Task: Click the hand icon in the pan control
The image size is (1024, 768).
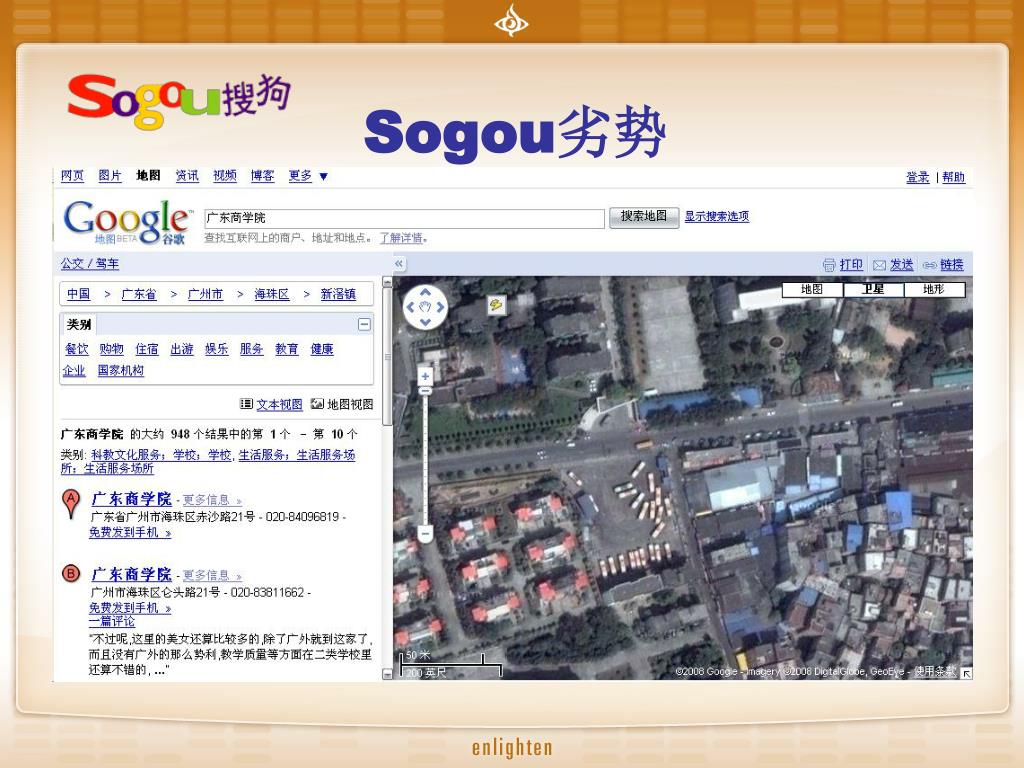Action: tap(425, 307)
